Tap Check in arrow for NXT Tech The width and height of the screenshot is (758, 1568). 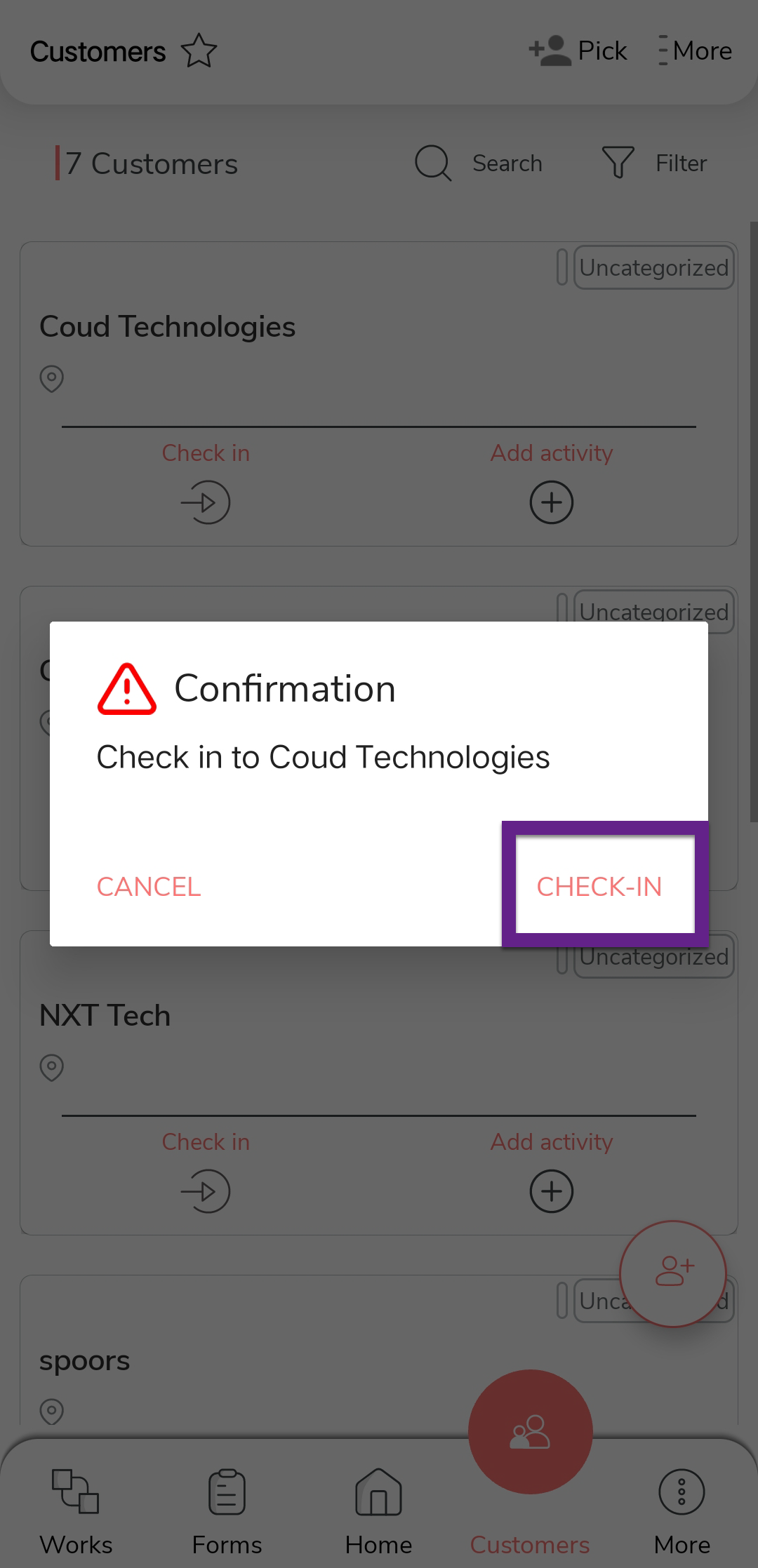(x=206, y=1191)
